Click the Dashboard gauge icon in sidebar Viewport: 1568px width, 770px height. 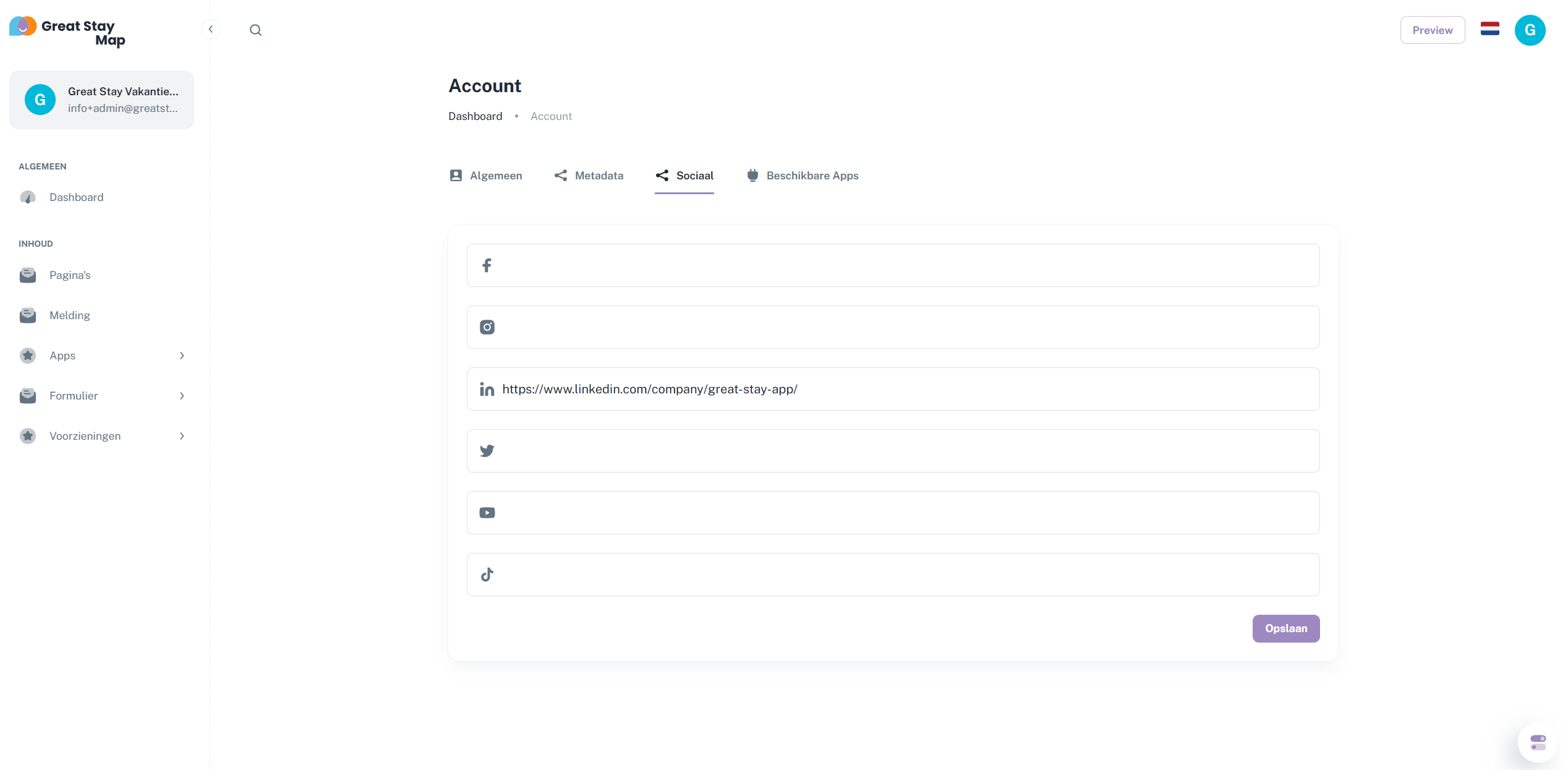[x=28, y=197]
